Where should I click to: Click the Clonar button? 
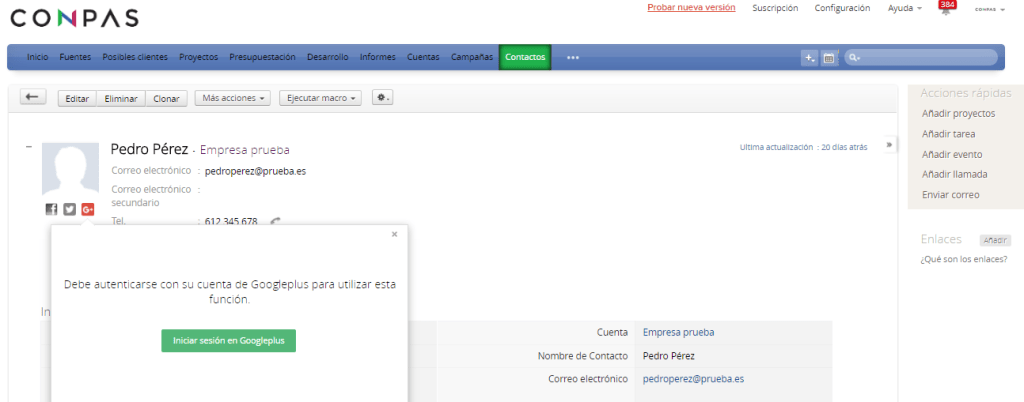click(167, 99)
